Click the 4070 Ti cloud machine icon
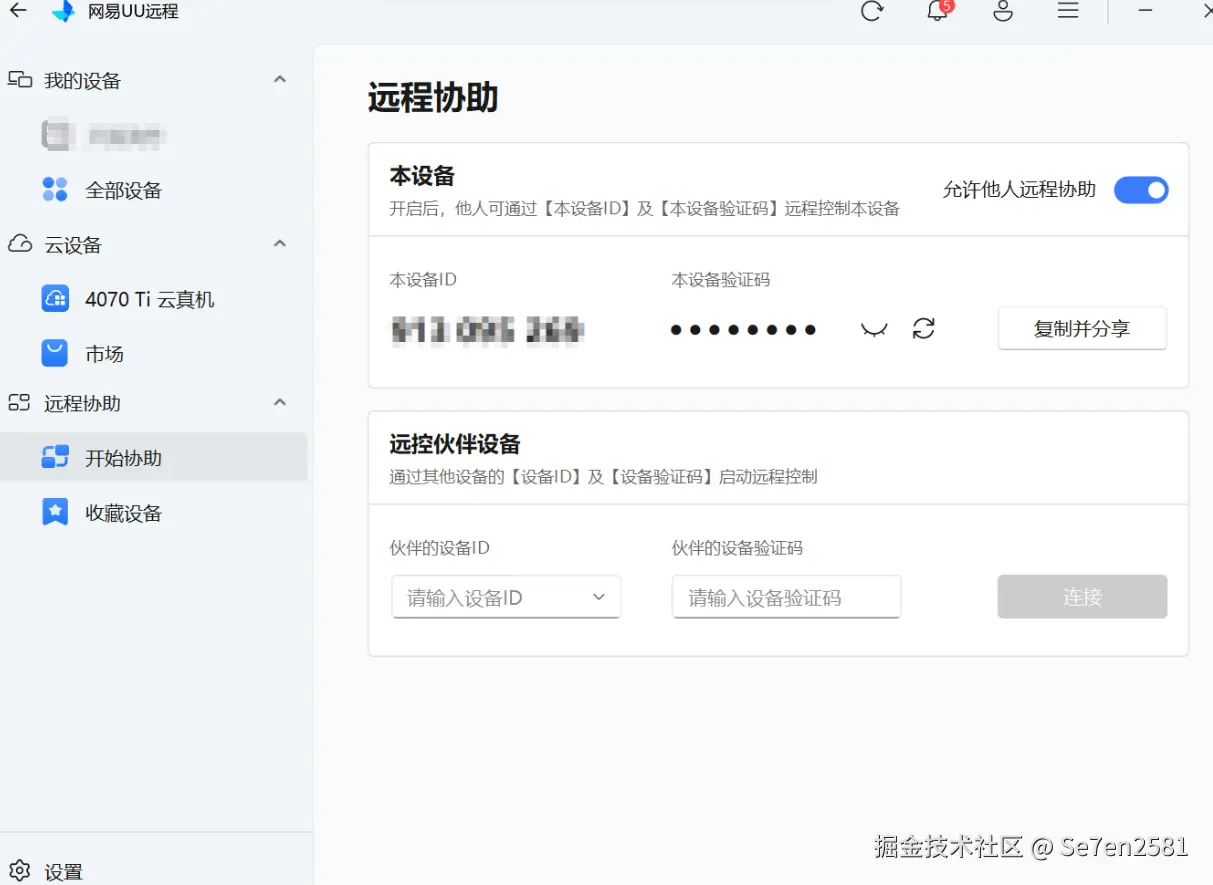 (55, 298)
